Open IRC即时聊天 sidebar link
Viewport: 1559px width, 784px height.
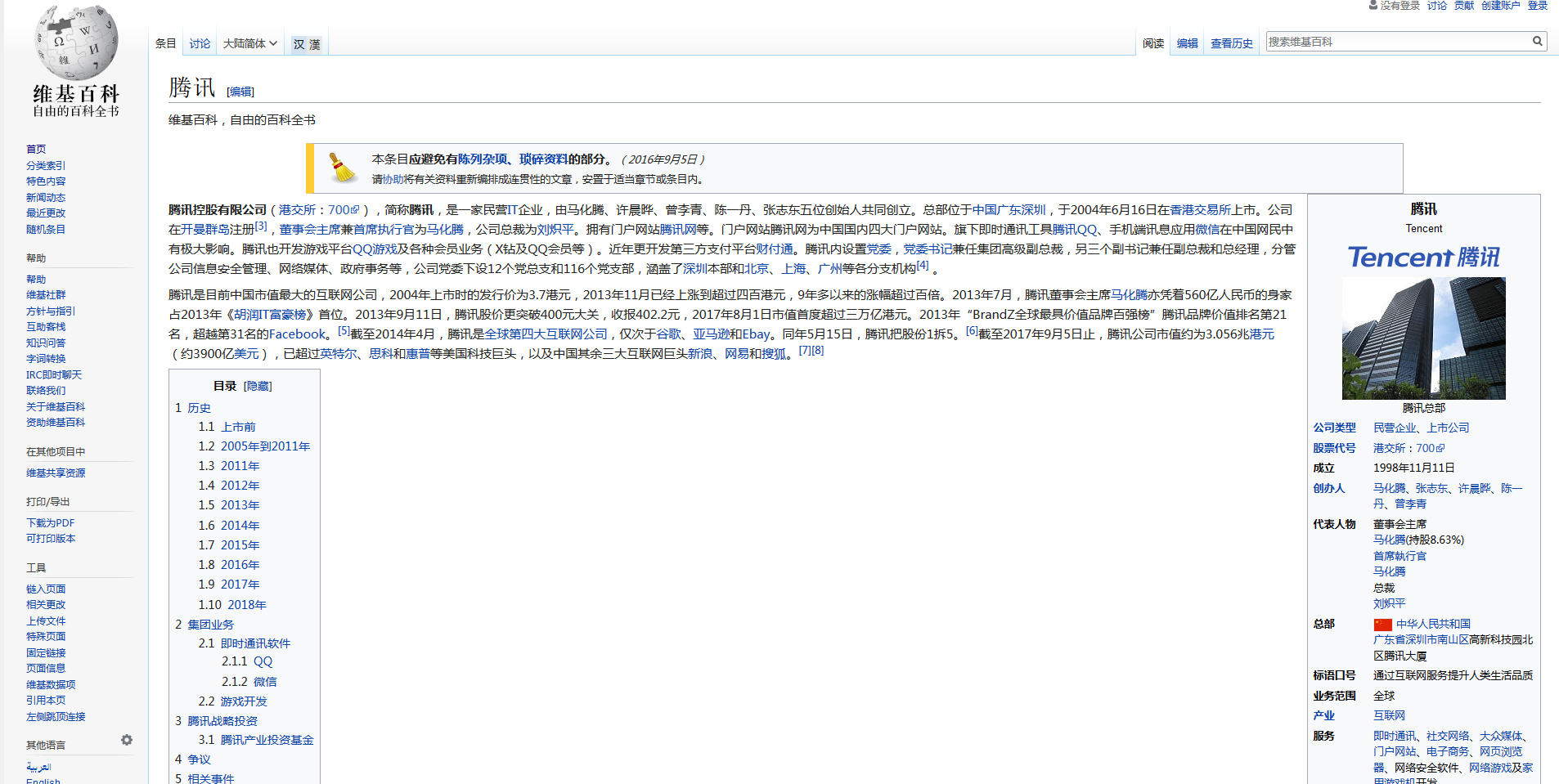pyautogui.click(x=54, y=375)
